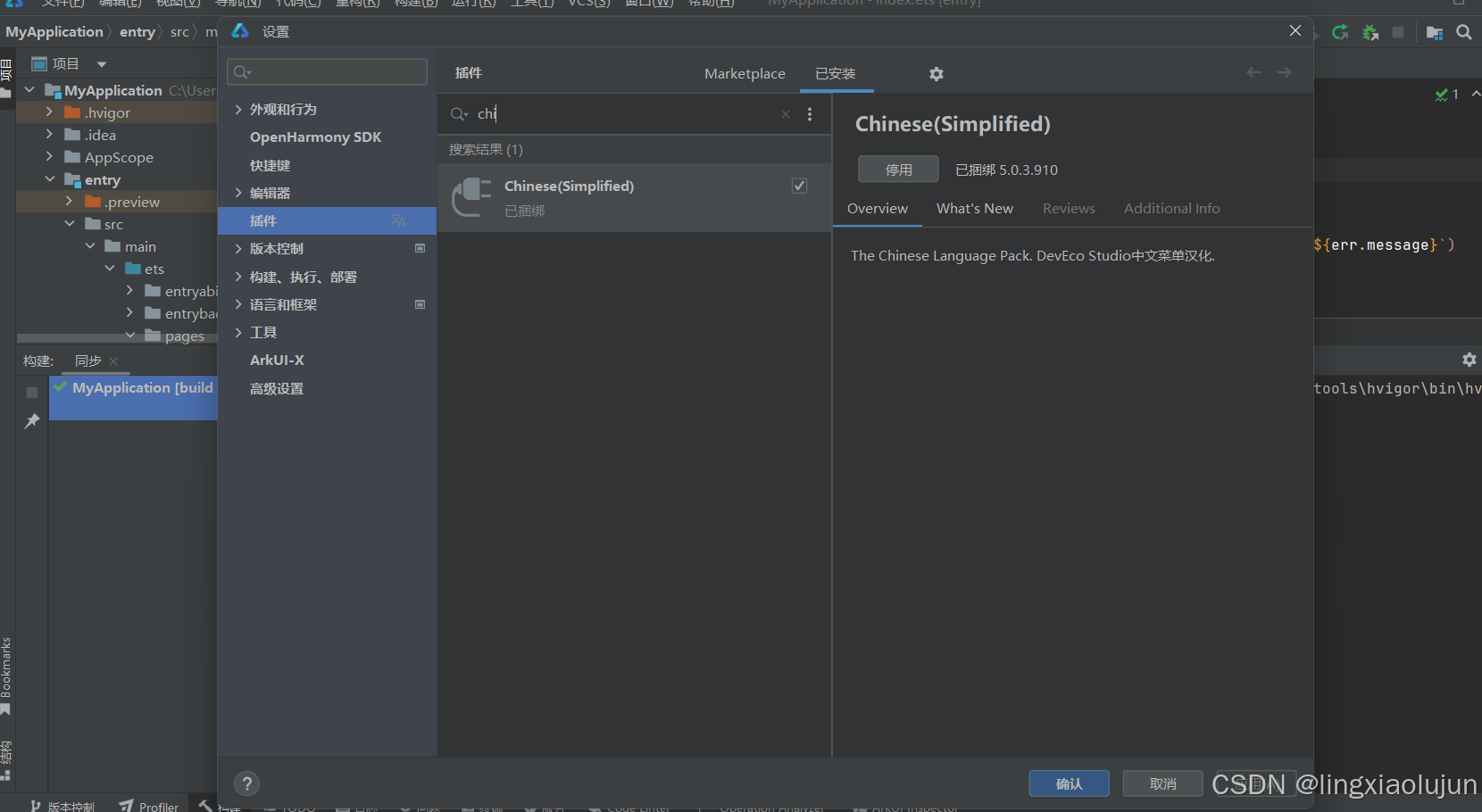Click the search magnifier in main toolbar
This screenshot has height=812, width=1482.
[1463, 33]
